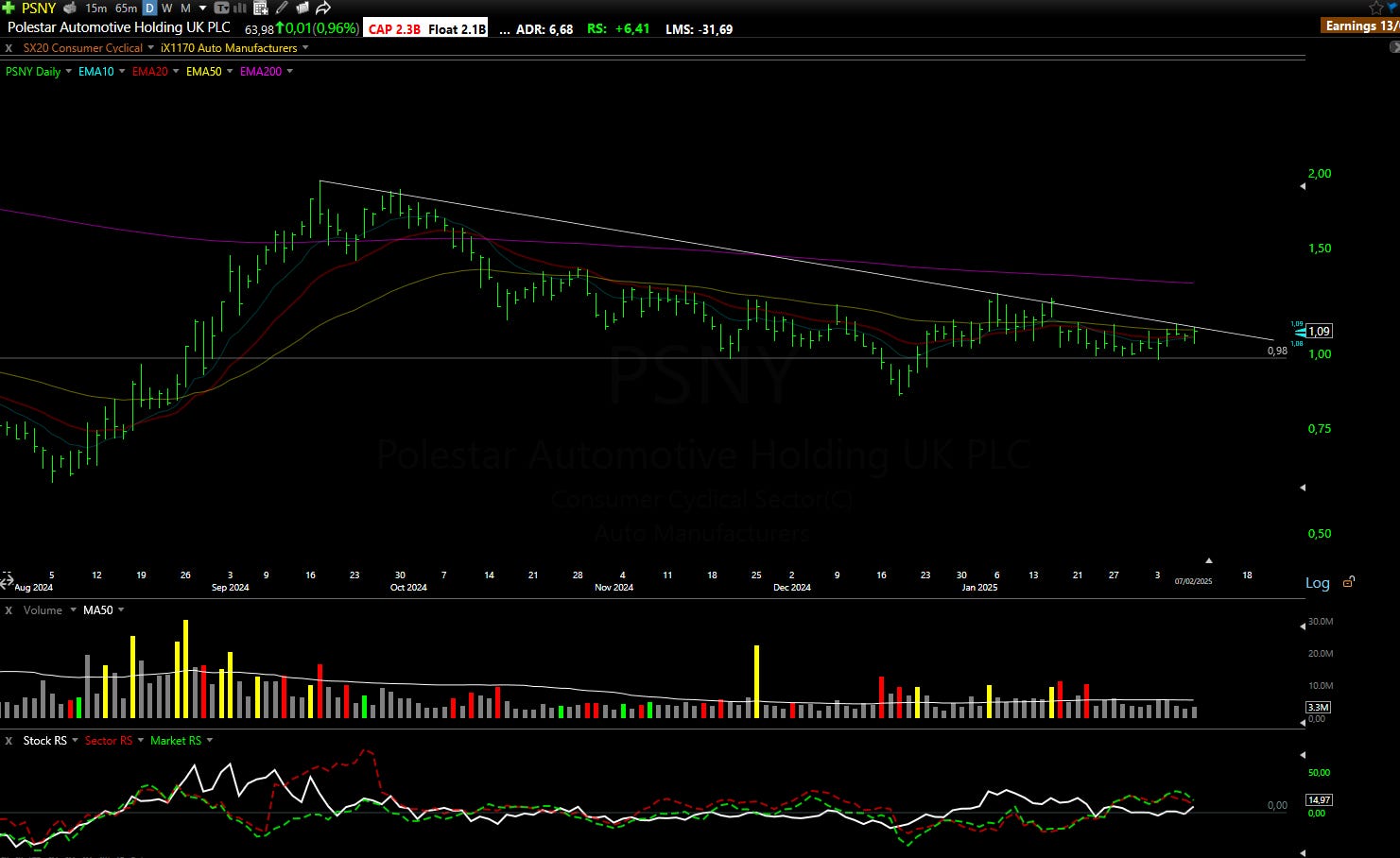Click the 1,09 current price label
The height and width of the screenshot is (858, 1400).
click(1320, 332)
